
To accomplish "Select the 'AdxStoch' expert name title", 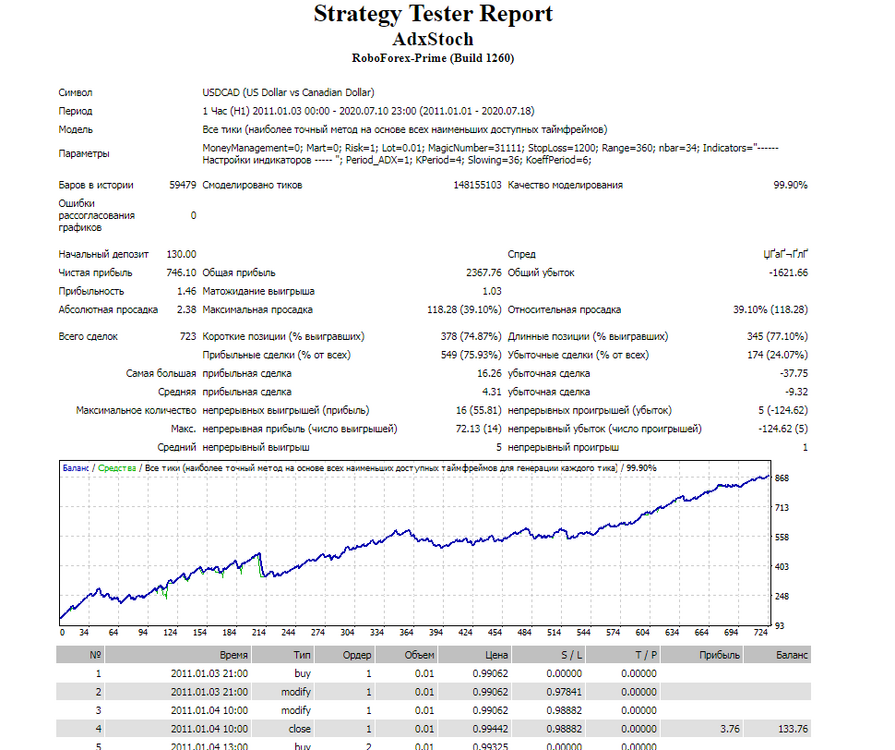I will 433,39.
